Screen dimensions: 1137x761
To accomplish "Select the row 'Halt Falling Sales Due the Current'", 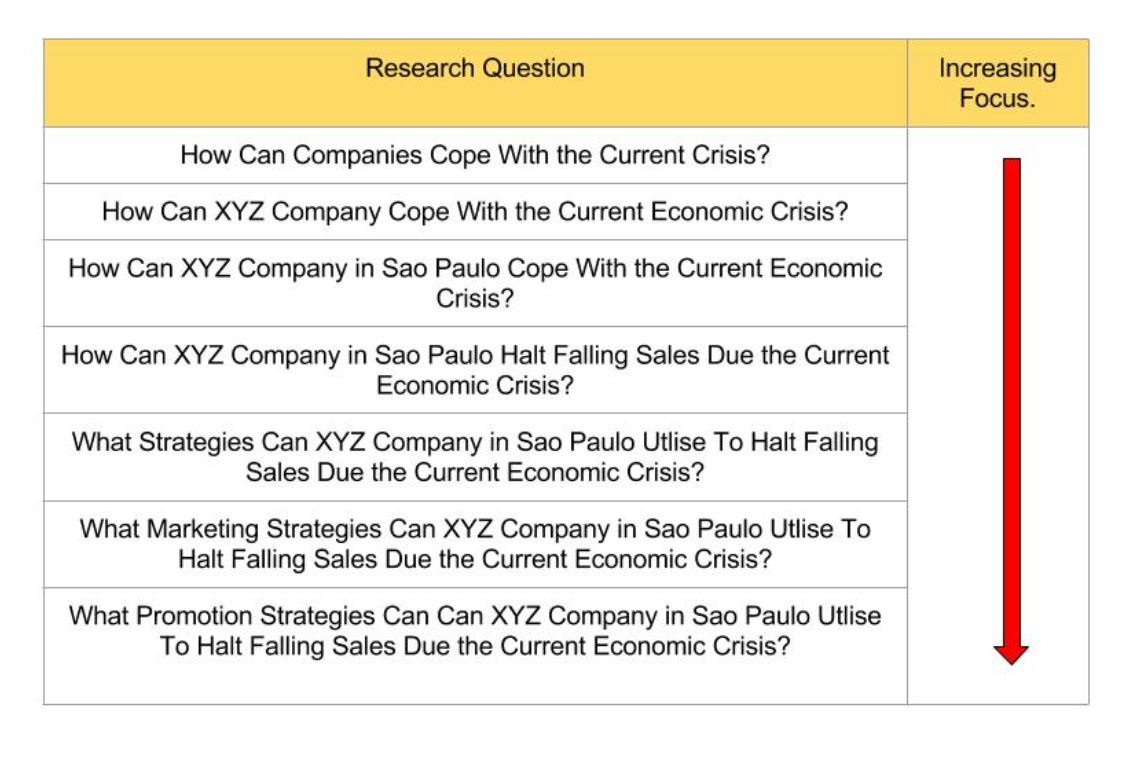I will tap(475, 370).
